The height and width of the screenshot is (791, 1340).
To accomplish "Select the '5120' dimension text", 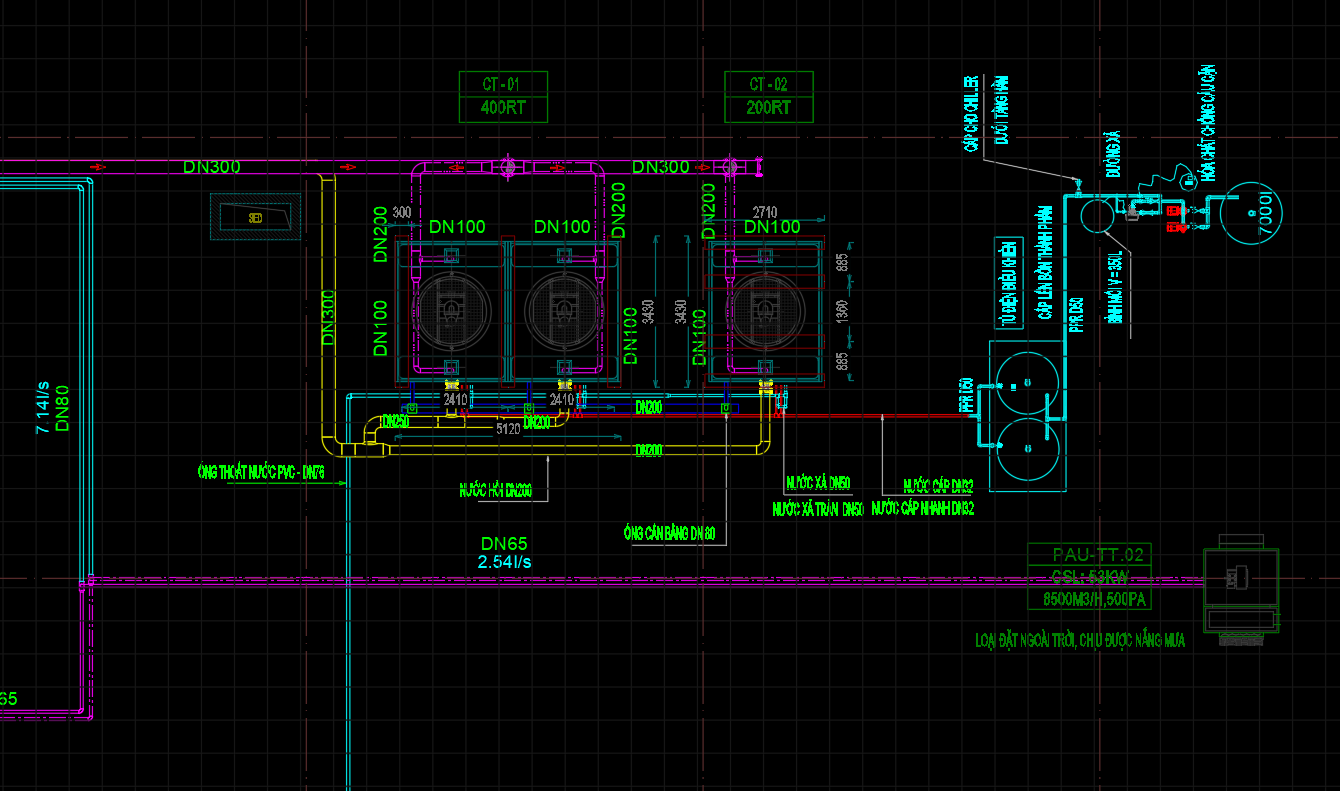I will click(x=509, y=430).
